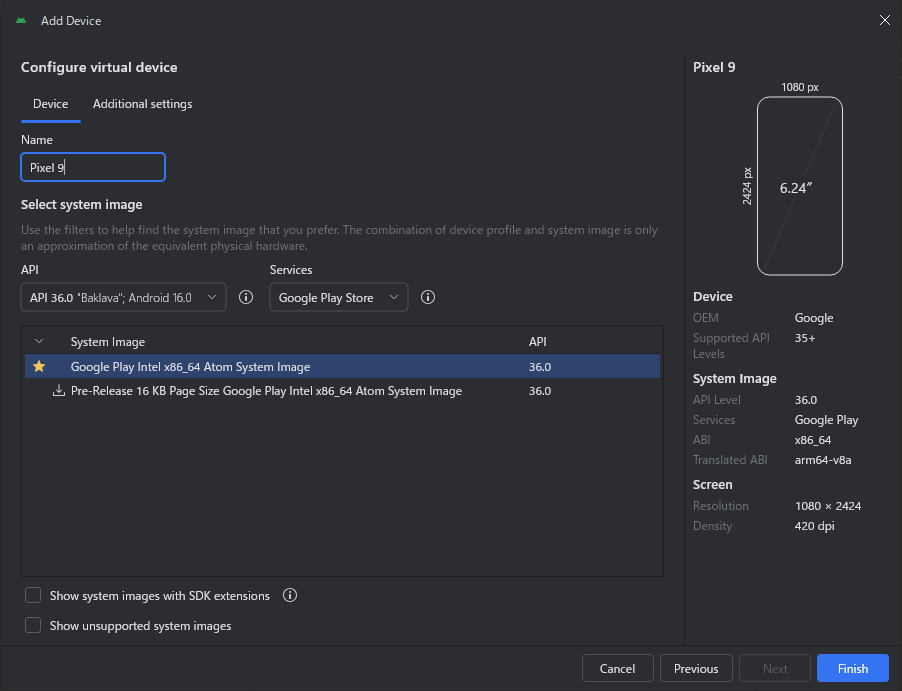
Task: Select the Device tab
Action: pyautogui.click(x=51, y=104)
